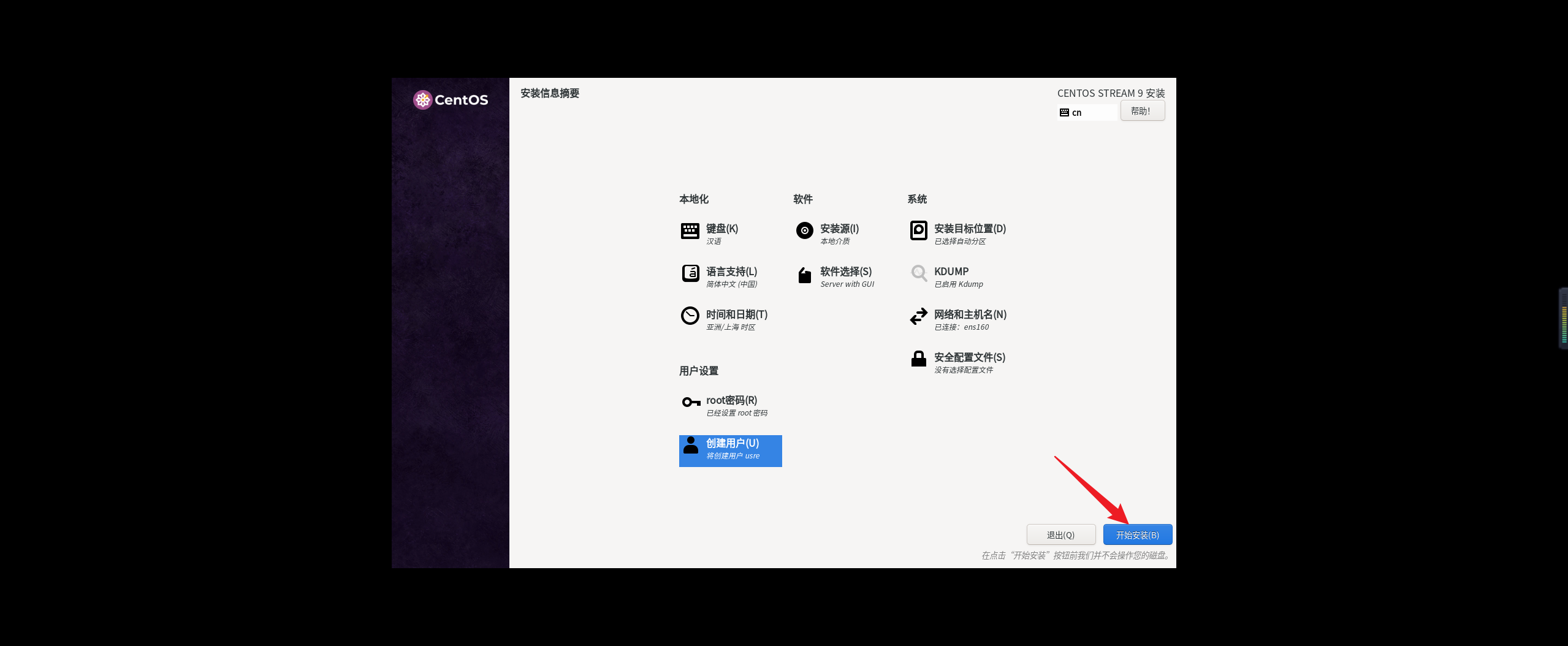Open 安装目标位置(D) configuration
Screen dimensions: 1568x646
pos(970,229)
